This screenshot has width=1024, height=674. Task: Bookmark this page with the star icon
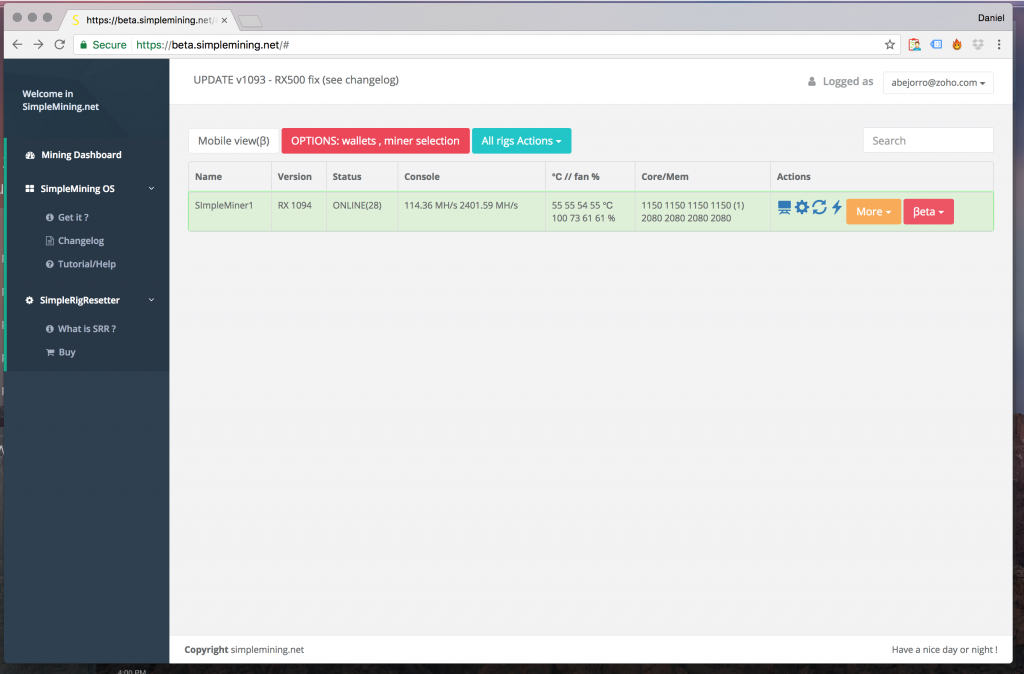pyautogui.click(x=889, y=44)
